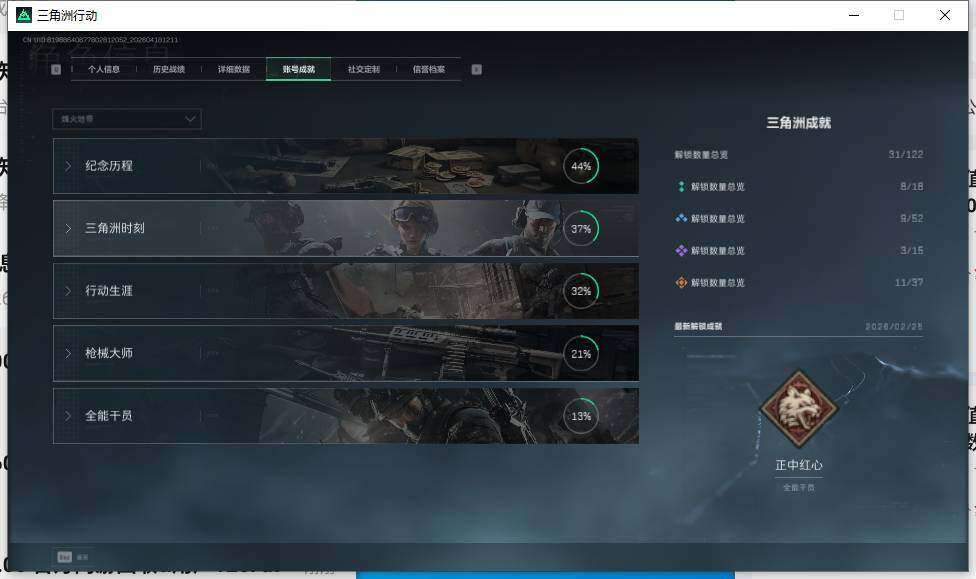The height and width of the screenshot is (579, 976).
Task: Switch to the 历史战绩 tab
Action: coord(169,69)
